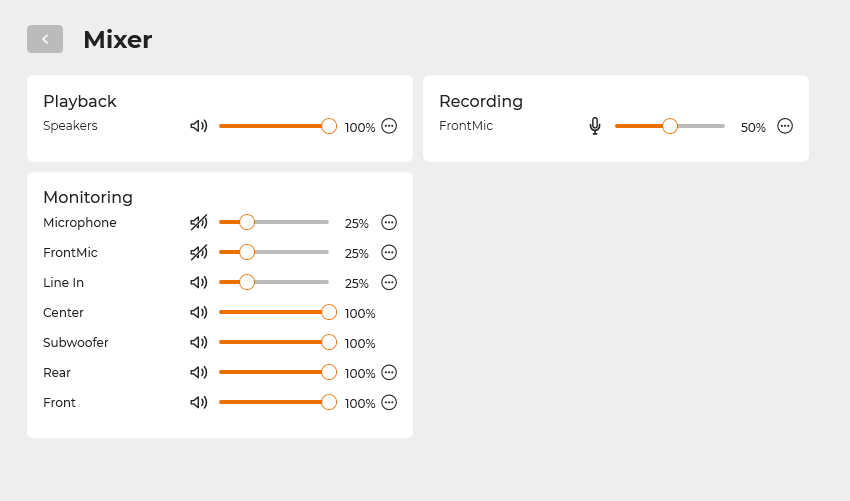Viewport: 850px width, 501px height.
Task: Unmute the FrontMic monitoring channel
Action: (199, 253)
